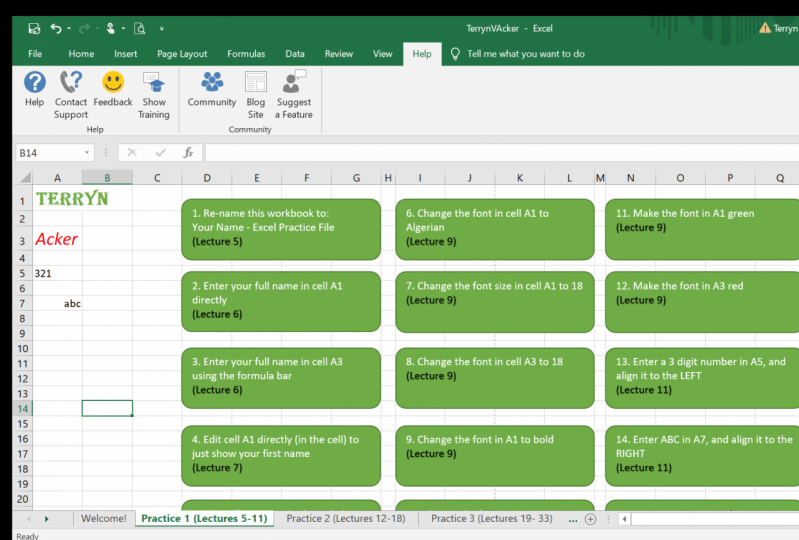Open Practice 2 (Lectures 12-18) sheet tab
Screen dimensions: 799x540
(345, 519)
